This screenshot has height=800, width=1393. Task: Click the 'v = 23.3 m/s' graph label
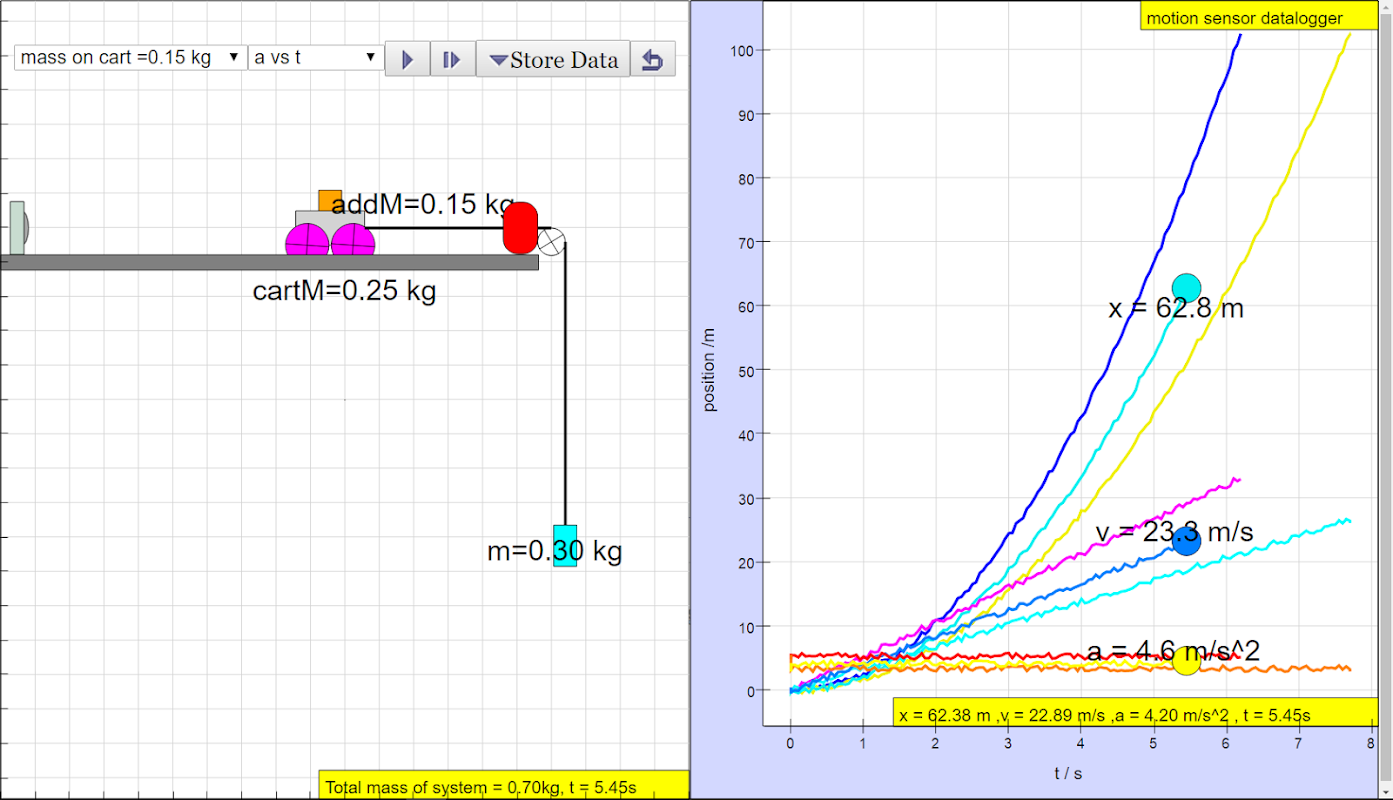point(1174,532)
